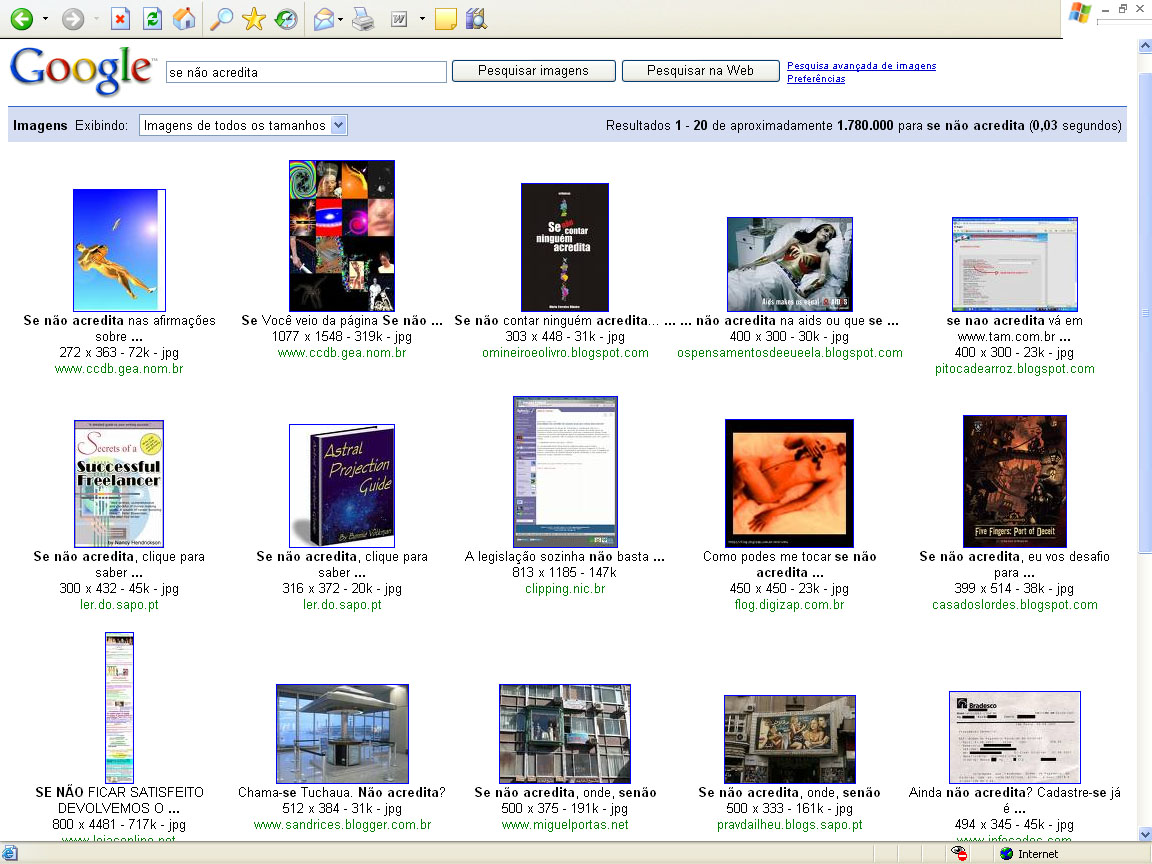
Task: Open the History toolbar icon
Action: (x=285, y=18)
